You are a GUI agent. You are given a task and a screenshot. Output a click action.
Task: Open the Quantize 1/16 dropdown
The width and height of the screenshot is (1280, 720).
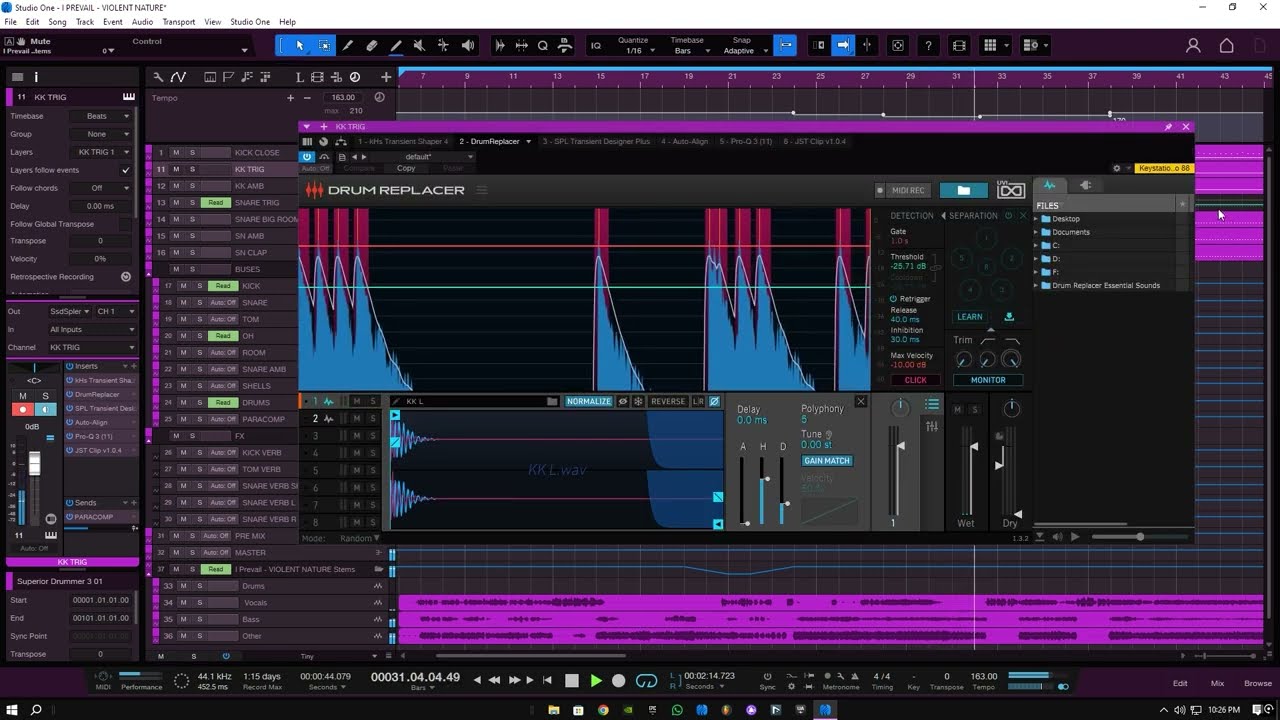(636, 50)
